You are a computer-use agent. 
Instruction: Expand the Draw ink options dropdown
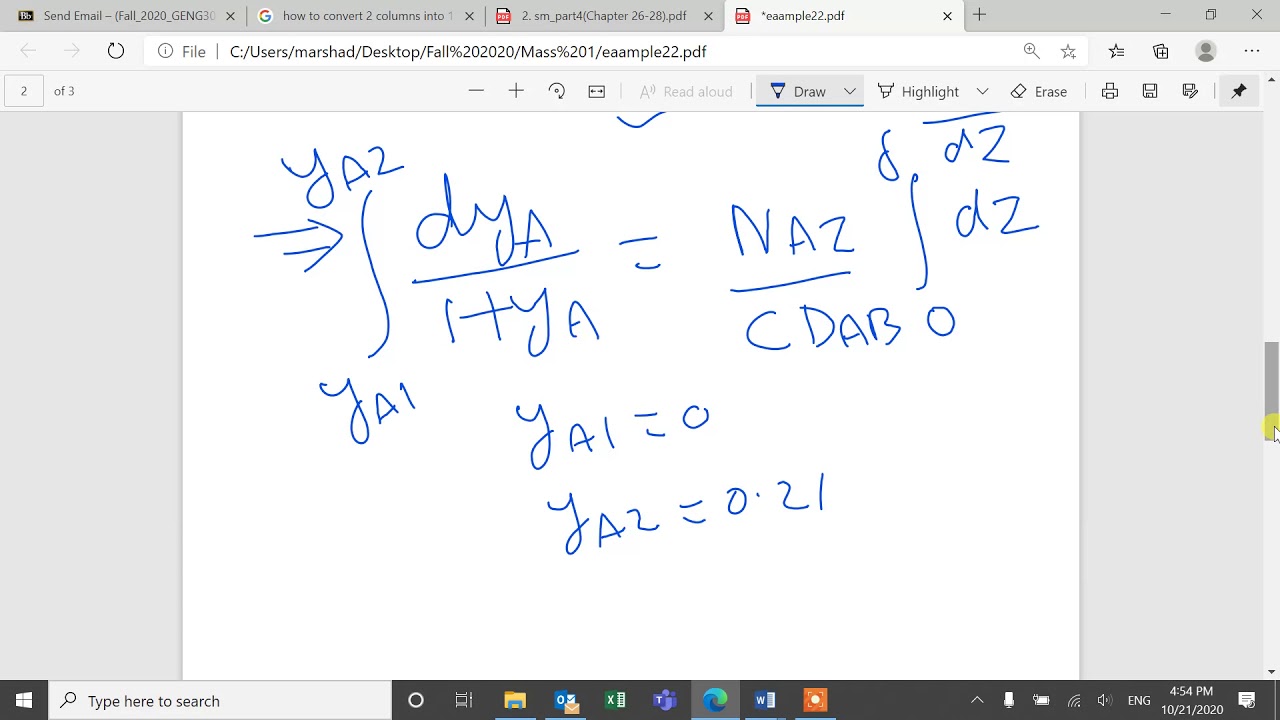coord(849,91)
